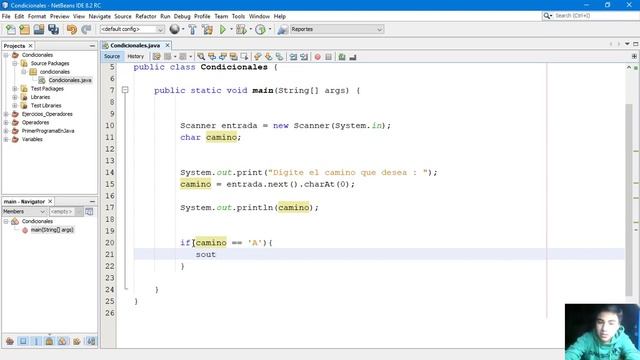Viewport: 640px width, 360px height.
Task: Click the Undo arrow icon
Action: (72, 29)
